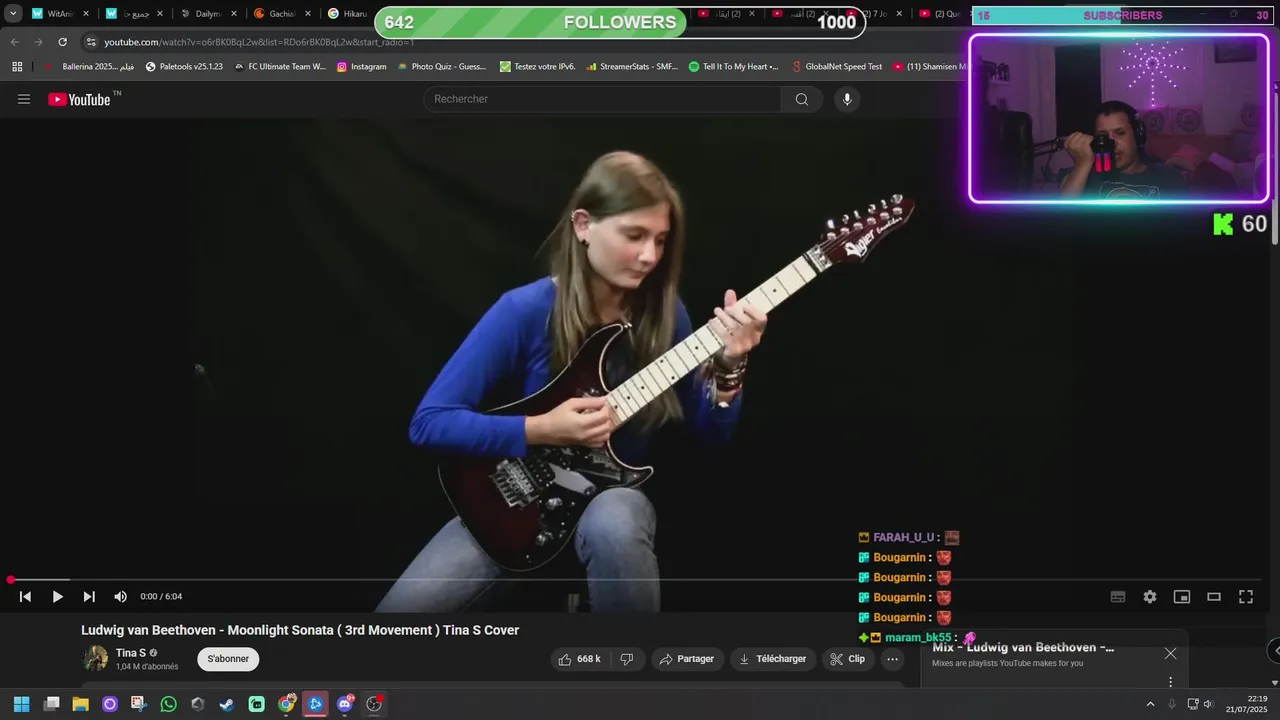Open the YouTube hamburger guide menu
Image resolution: width=1280 pixels, height=720 pixels.
(24, 99)
